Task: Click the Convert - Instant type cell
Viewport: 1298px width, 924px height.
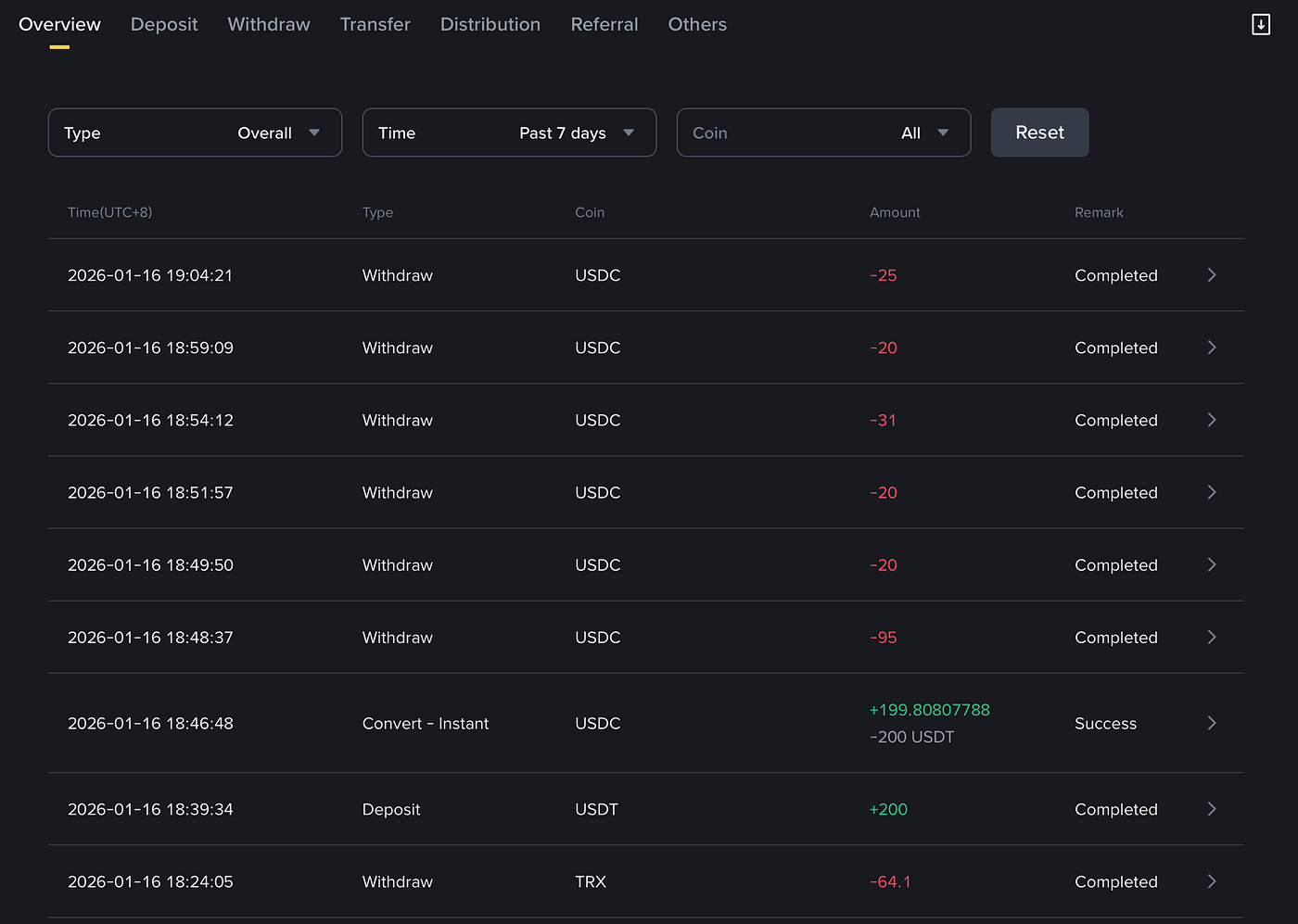Action: 426,723
